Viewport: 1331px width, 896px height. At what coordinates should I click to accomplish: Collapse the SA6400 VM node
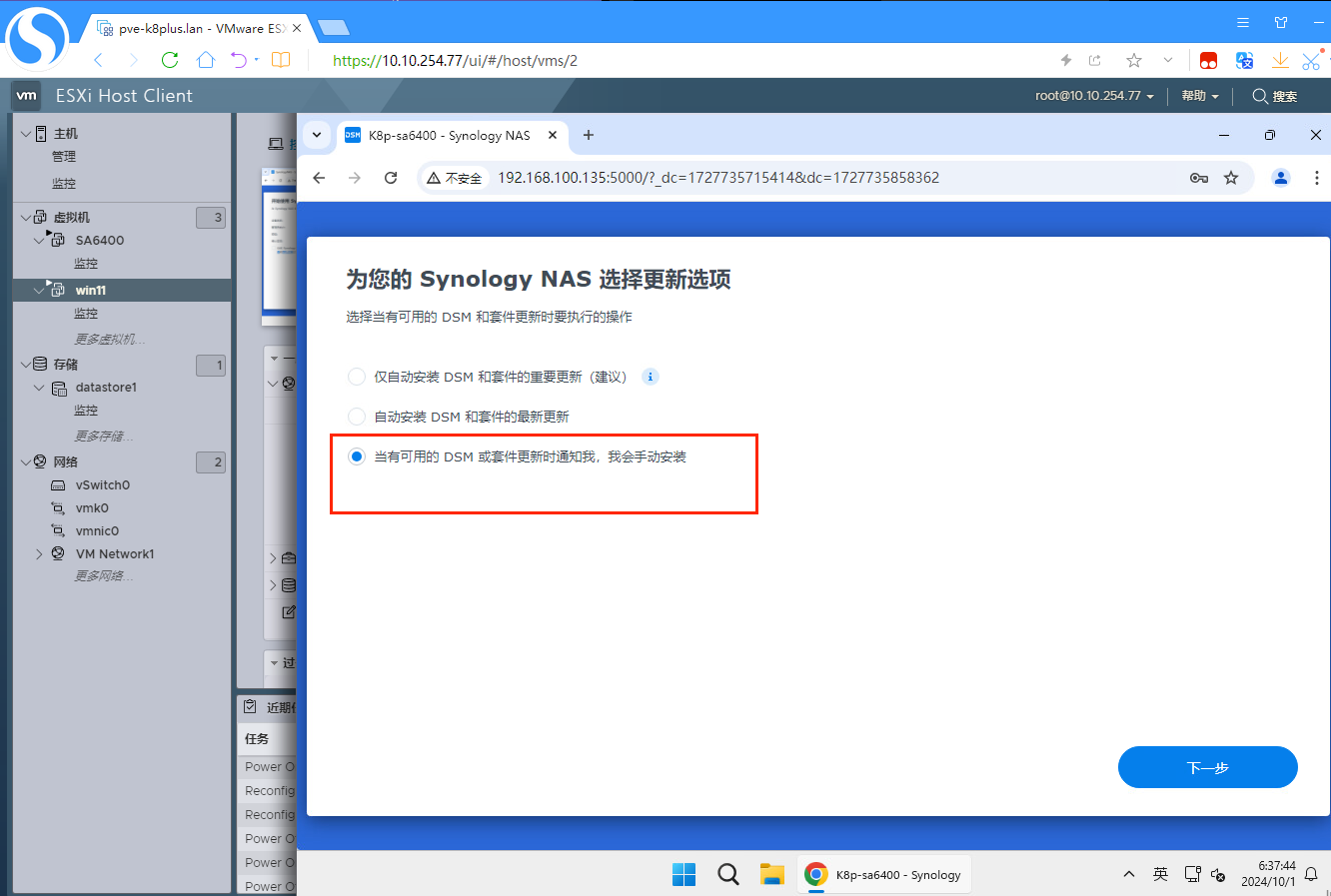(39, 240)
